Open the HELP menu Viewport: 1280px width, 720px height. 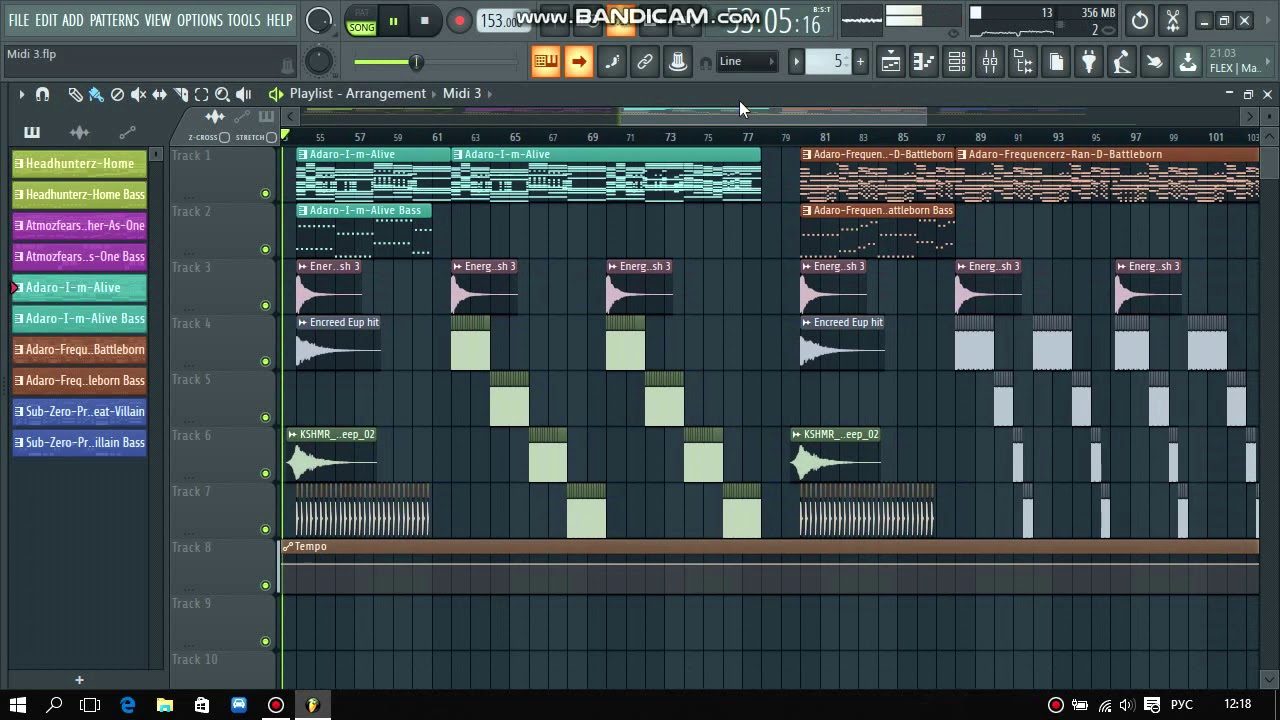279,20
